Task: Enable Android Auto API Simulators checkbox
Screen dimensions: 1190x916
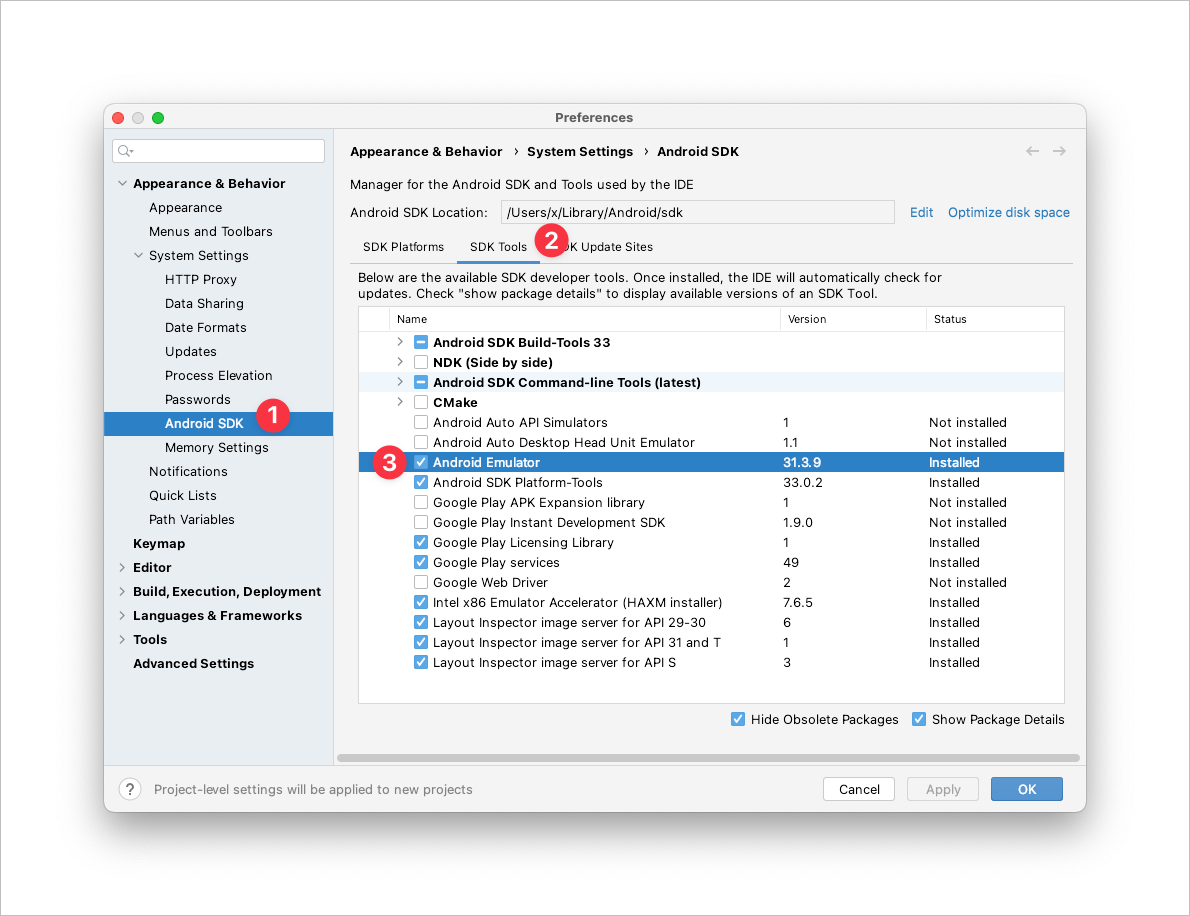Action: coord(420,422)
